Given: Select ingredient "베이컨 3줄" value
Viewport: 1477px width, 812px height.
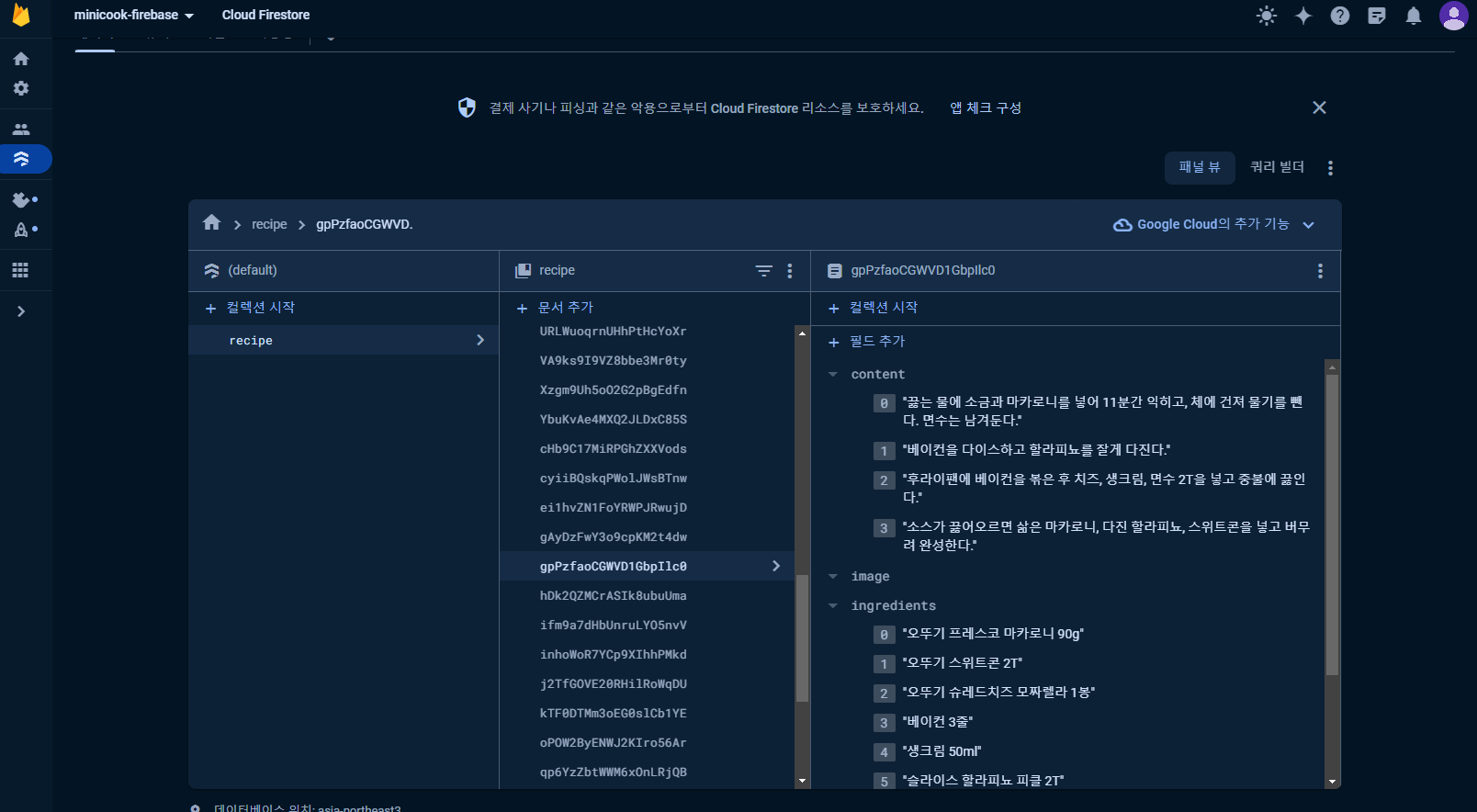Looking at the screenshot, I should coord(937,722).
